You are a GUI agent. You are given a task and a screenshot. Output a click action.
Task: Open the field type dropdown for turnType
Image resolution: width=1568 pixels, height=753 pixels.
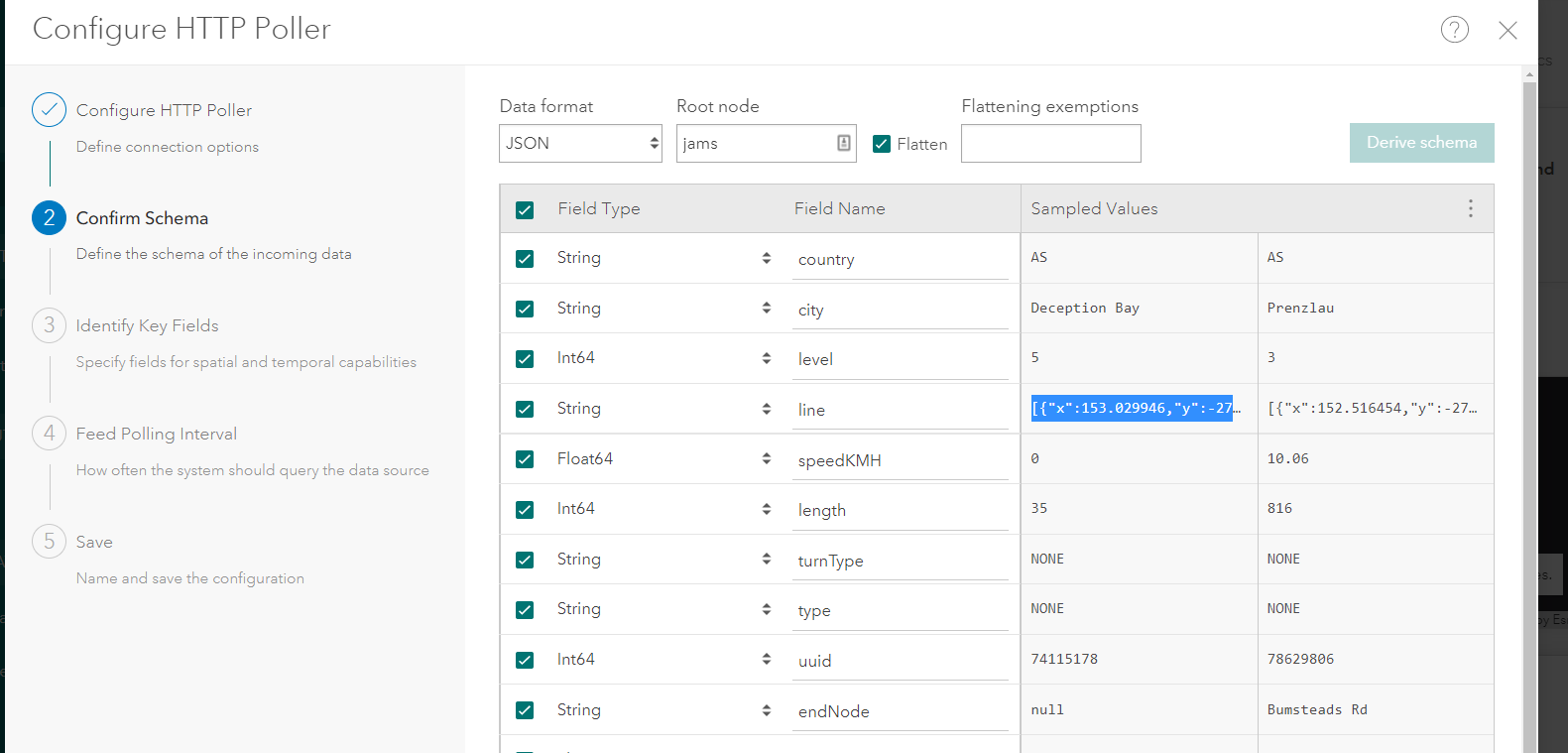(x=663, y=560)
